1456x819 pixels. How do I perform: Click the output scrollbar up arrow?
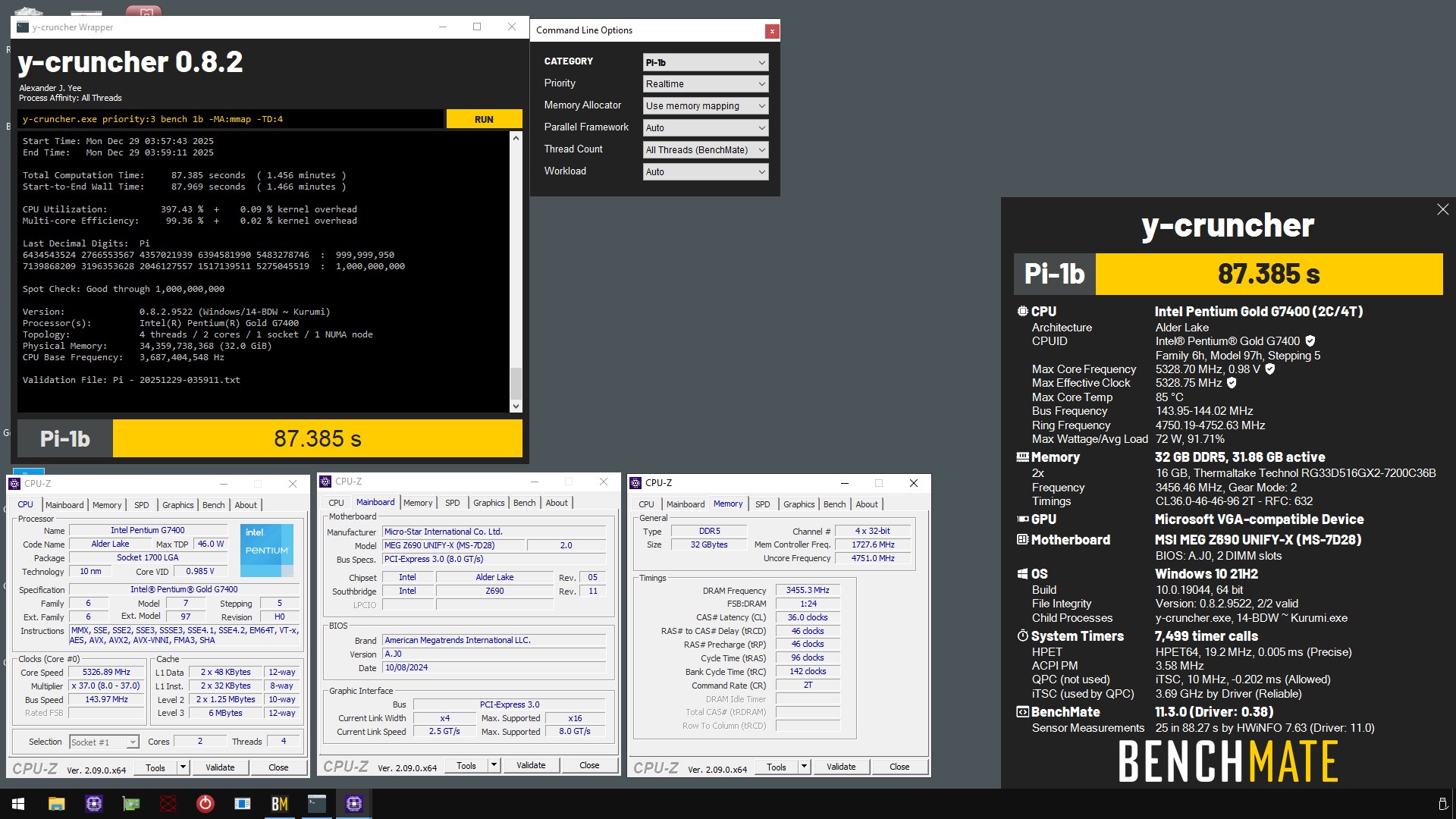point(516,138)
